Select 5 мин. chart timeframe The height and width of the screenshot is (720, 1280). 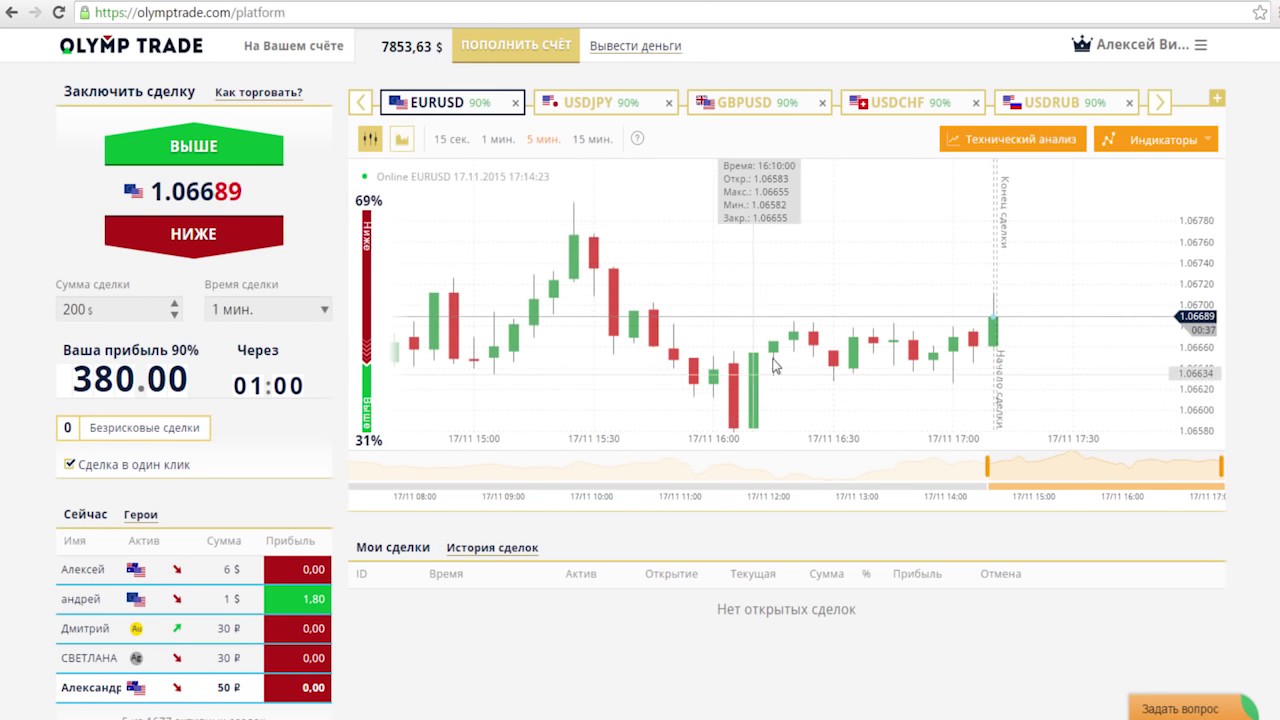pyautogui.click(x=543, y=139)
